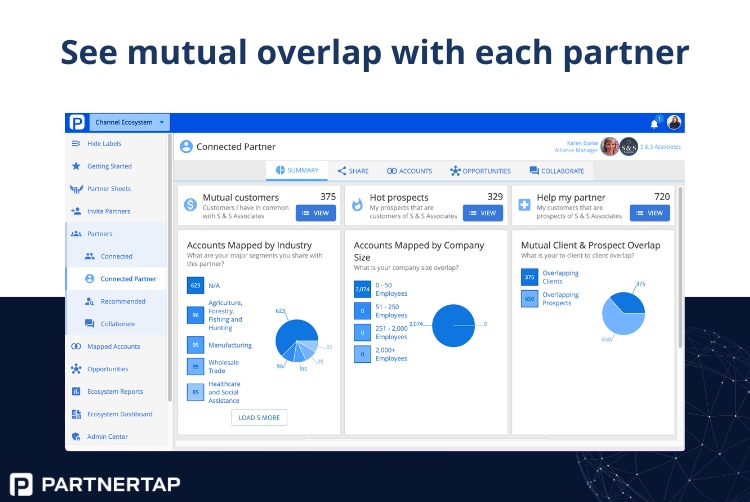Click the Overlapping Prospects label text
This screenshot has height=502, width=750.
pos(561,299)
